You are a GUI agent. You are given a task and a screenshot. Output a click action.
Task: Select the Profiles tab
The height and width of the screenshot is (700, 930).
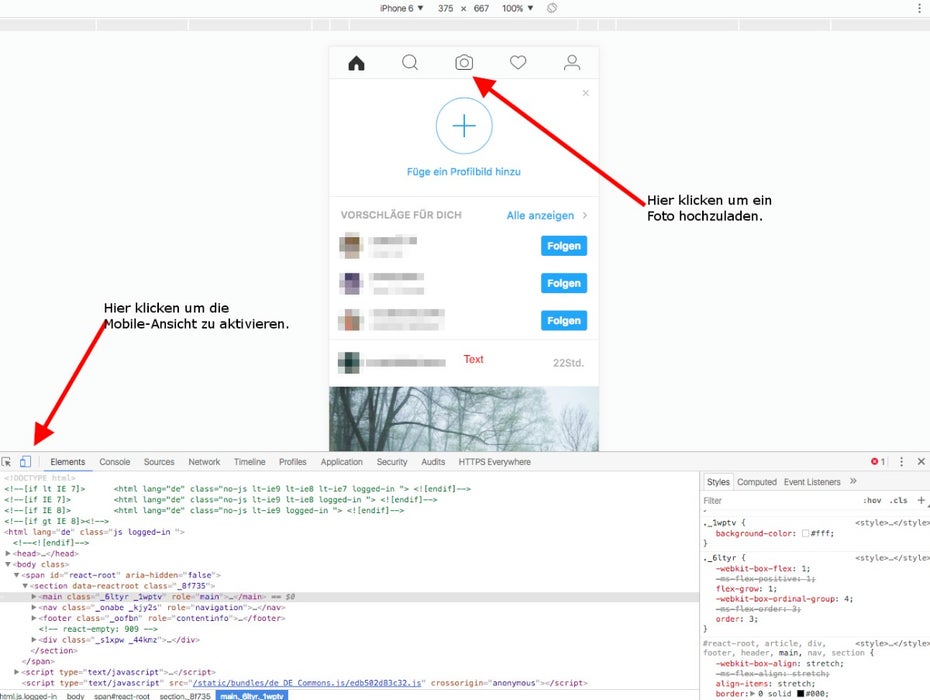pos(292,462)
